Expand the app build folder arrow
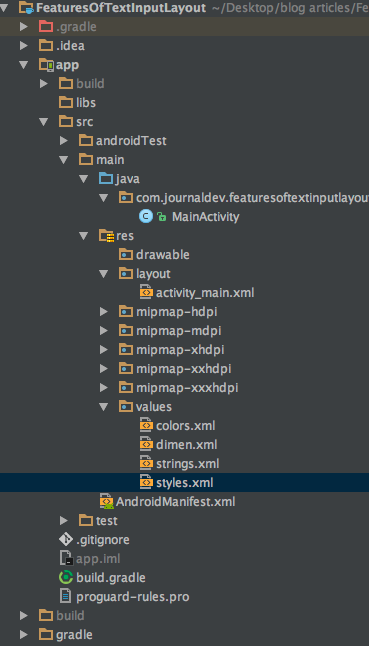Image resolution: width=369 pixels, height=646 pixels. [x=44, y=84]
